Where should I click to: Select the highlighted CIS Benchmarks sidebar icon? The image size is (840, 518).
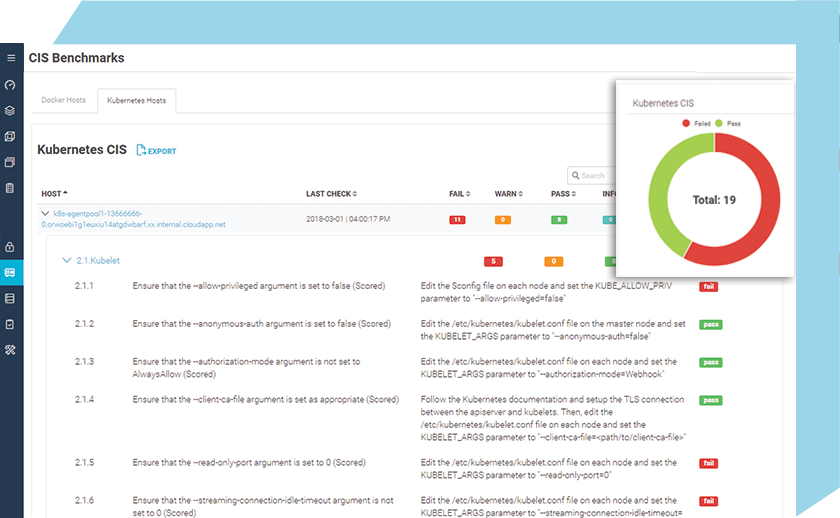pos(11,272)
